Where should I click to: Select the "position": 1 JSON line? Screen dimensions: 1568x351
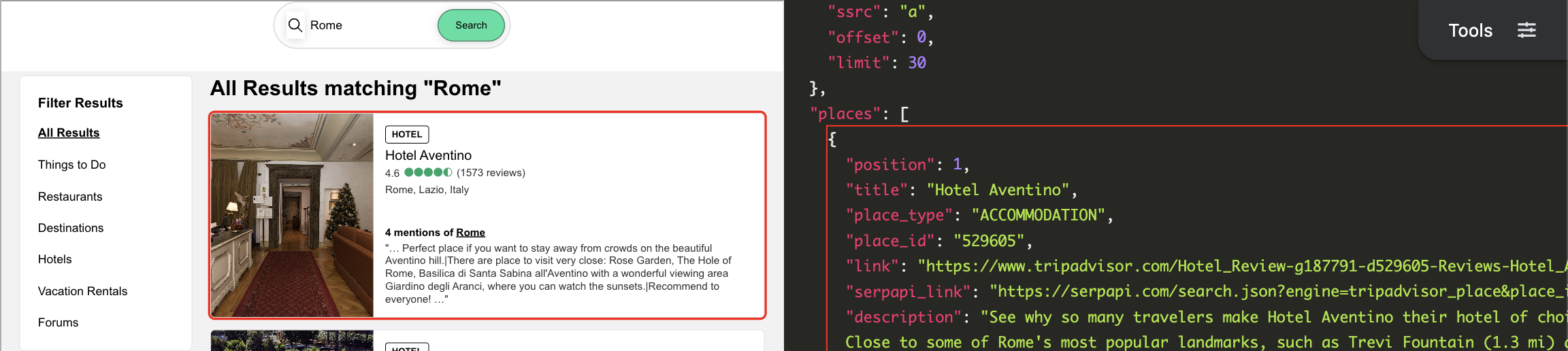tap(907, 165)
